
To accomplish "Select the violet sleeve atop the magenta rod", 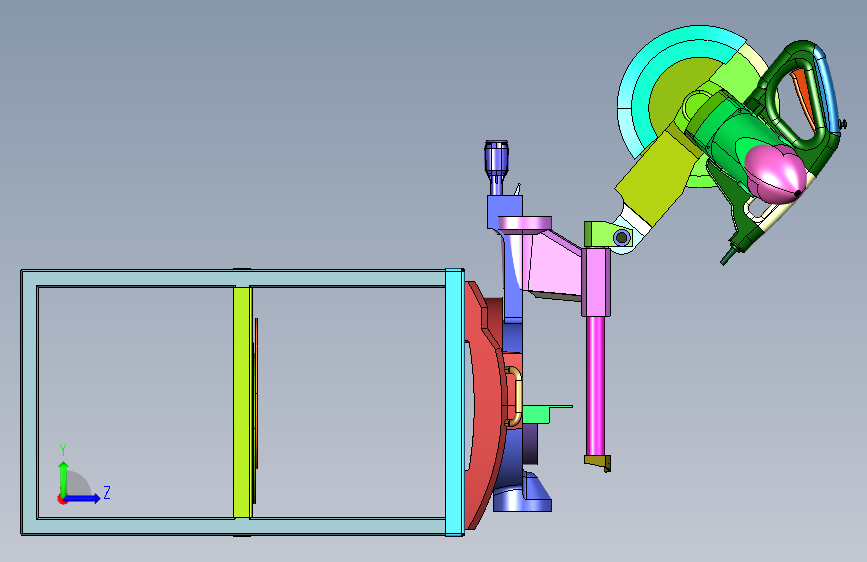I will tap(596, 282).
